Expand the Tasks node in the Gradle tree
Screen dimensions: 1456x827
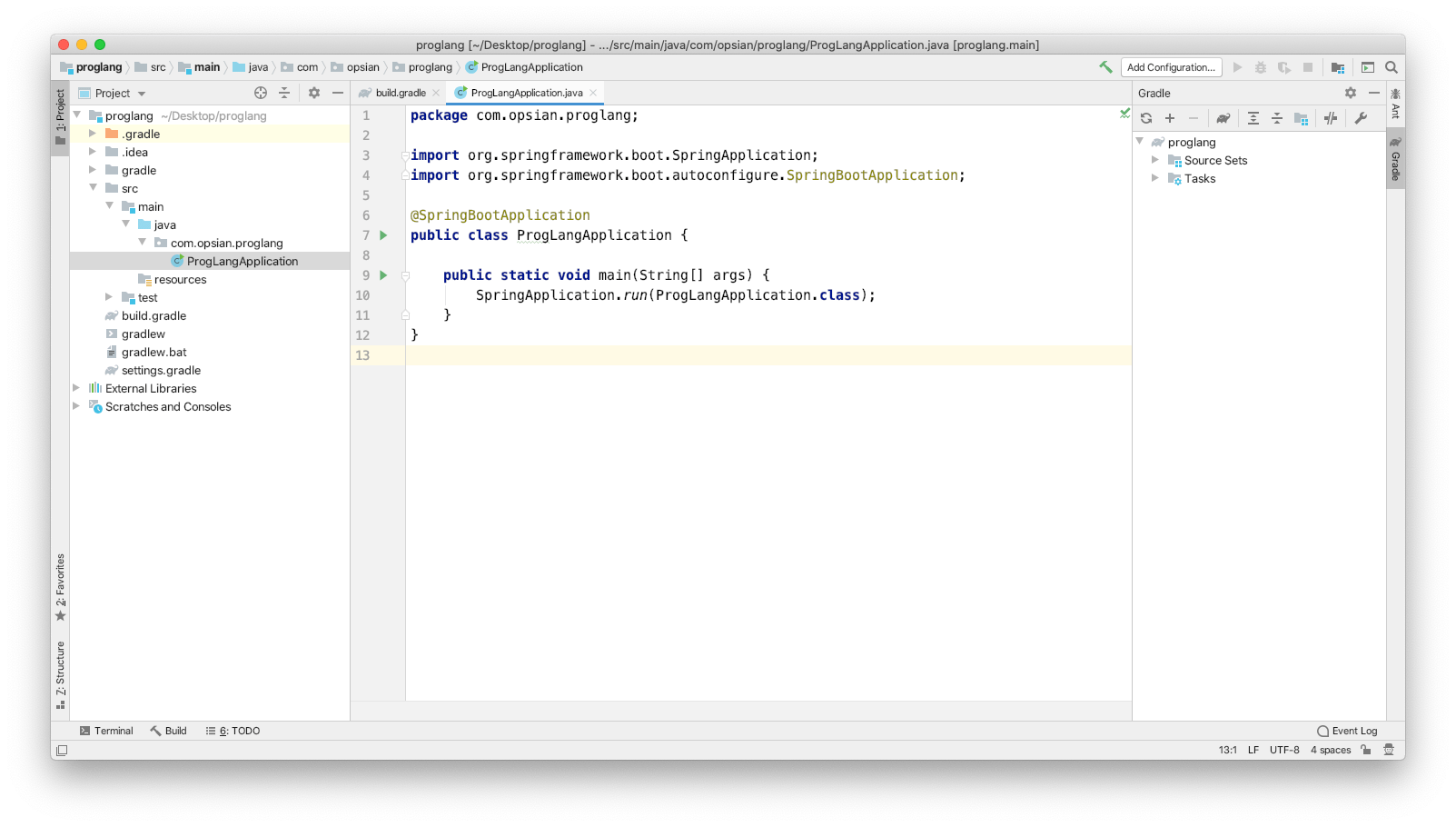click(x=1154, y=178)
